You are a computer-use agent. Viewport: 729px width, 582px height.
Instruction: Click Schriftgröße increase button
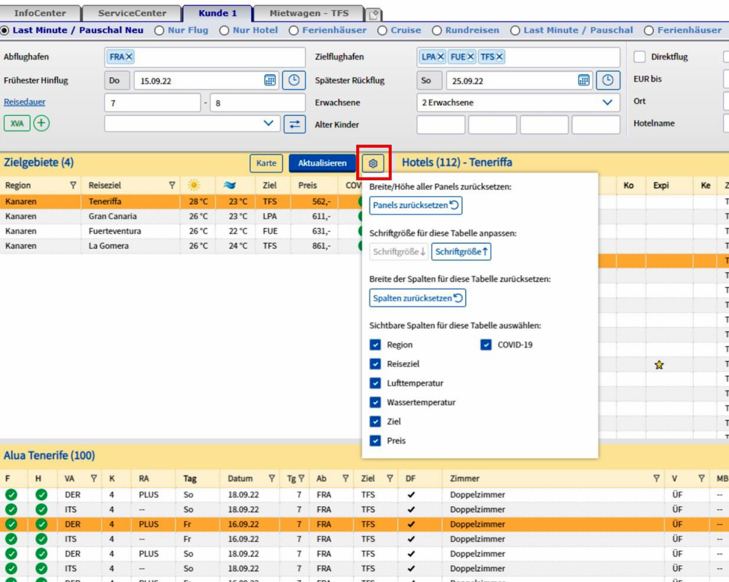pos(461,251)
